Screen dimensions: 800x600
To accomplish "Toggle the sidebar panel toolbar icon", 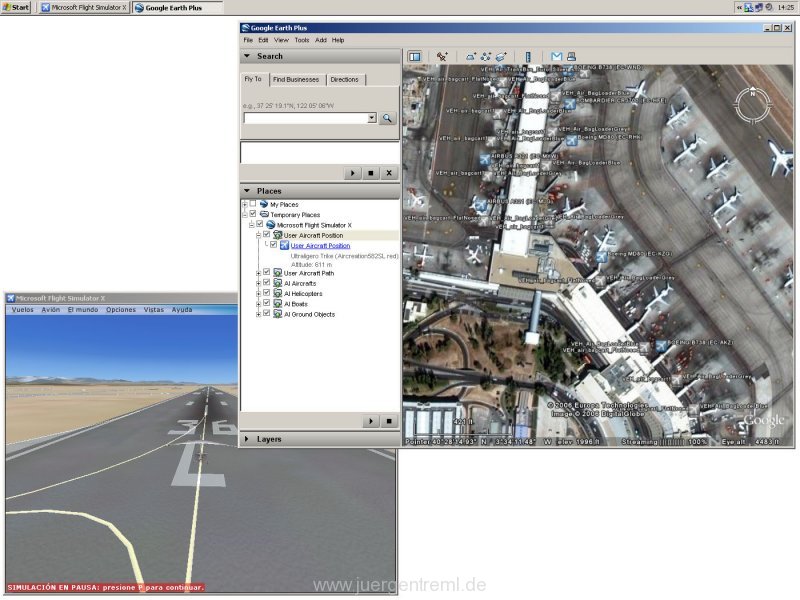I will pos(415,57).
